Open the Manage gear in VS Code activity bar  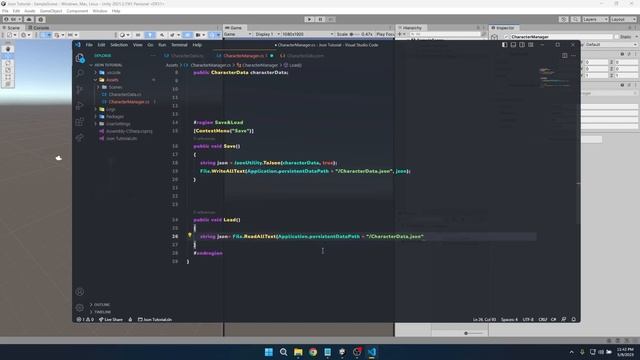click(x=80, y=307)
